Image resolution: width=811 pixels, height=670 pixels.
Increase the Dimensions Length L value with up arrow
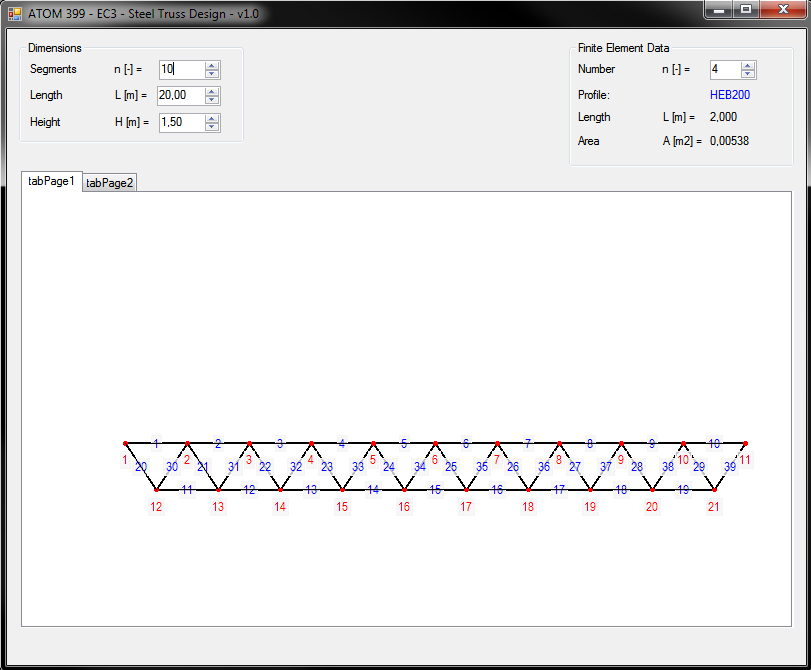[x=212, y=92]
